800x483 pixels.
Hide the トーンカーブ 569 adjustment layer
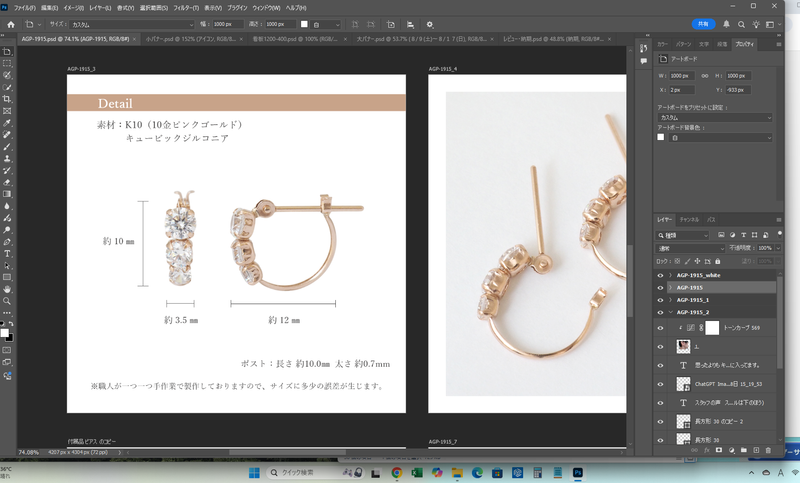click(x=660, y=328)
